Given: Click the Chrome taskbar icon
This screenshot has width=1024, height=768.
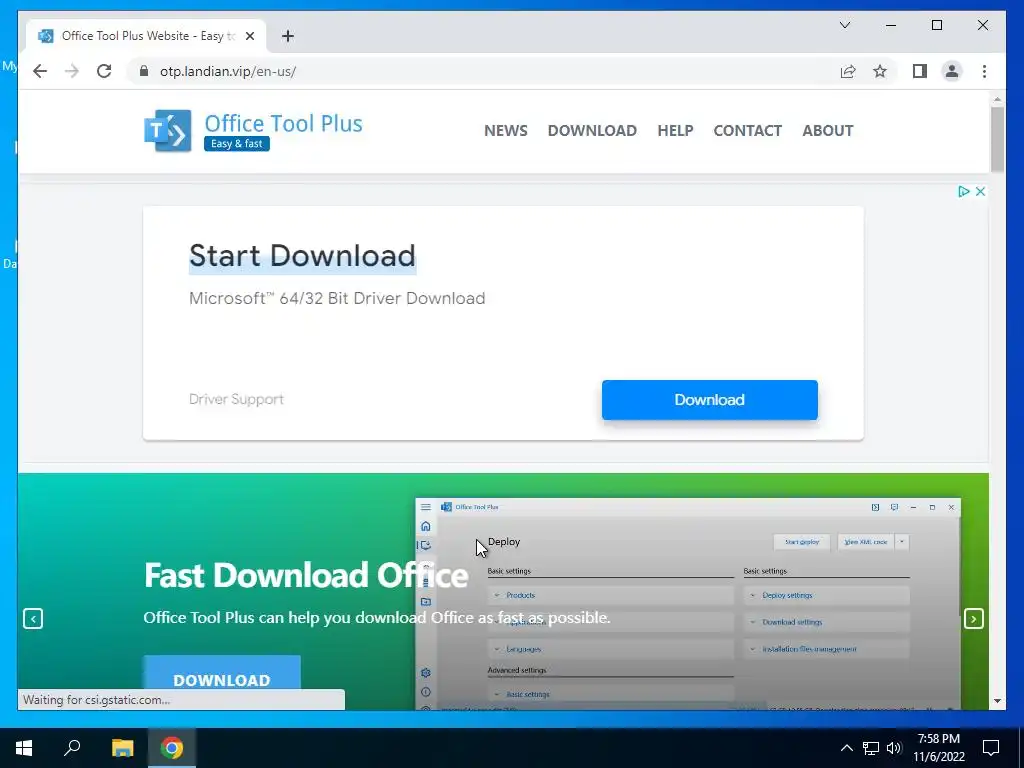Looking at the screenshot, I should (172, 748).
